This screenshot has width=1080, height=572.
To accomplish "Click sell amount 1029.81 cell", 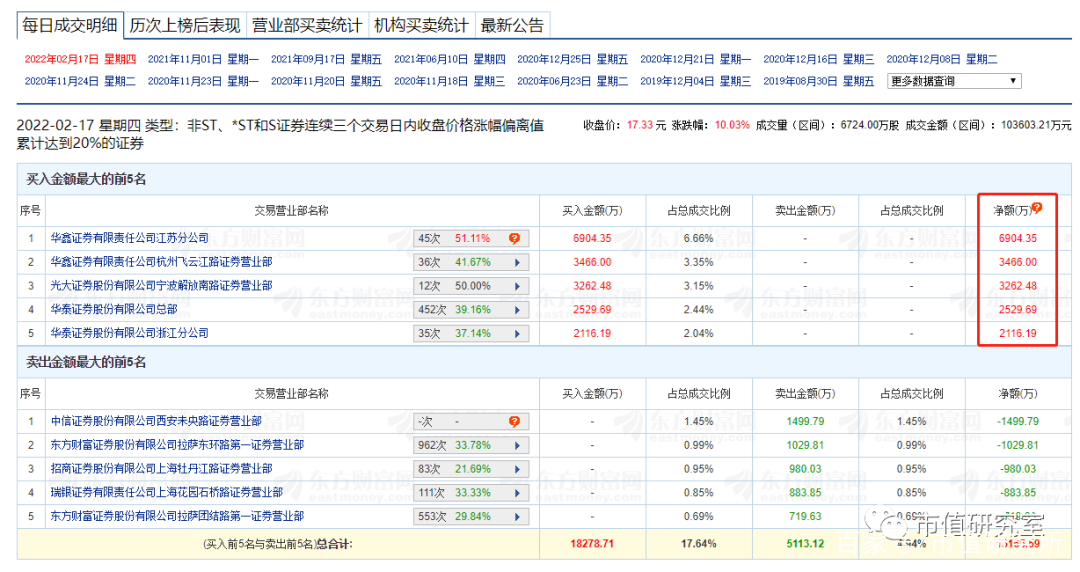I will [x=805, y=446].
